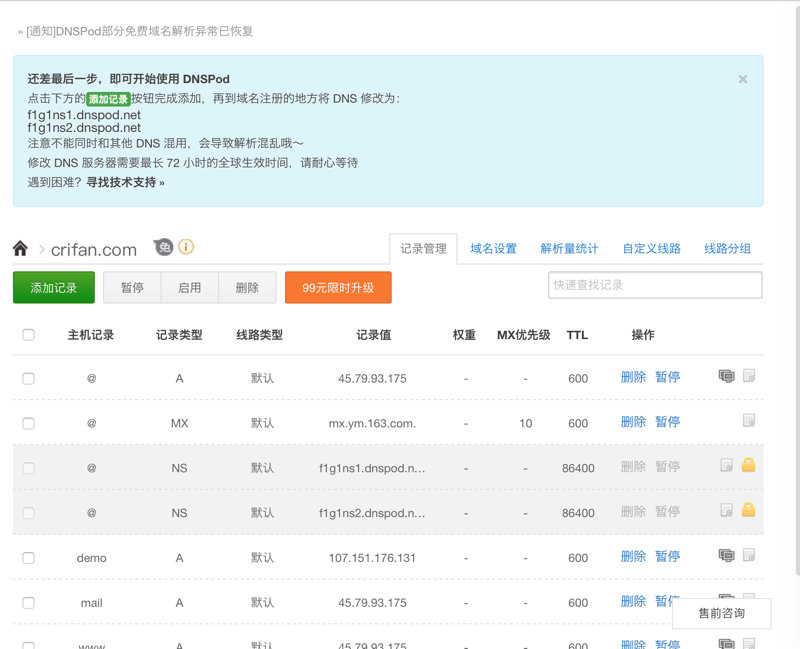Open remark note icon for @ A record

point(749,376)
